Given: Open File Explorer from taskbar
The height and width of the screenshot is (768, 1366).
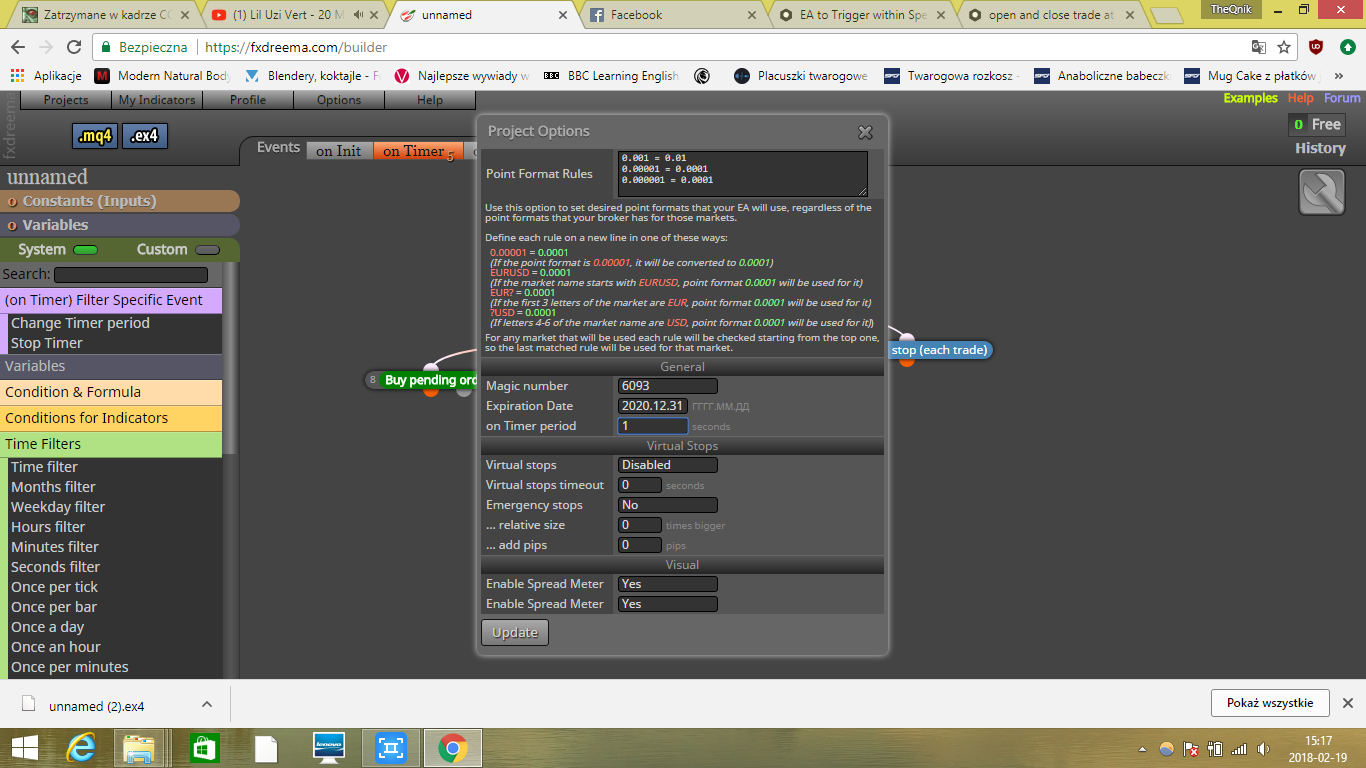Looking at the screenshot, I should 140,748.
